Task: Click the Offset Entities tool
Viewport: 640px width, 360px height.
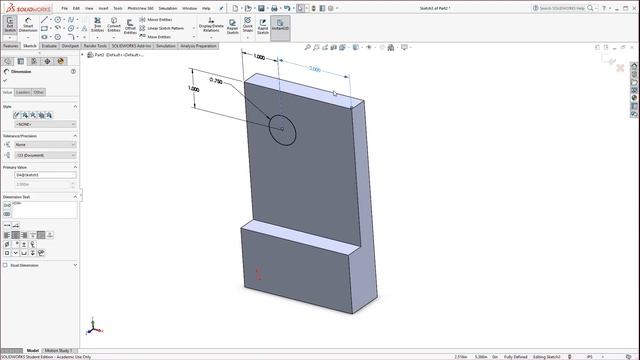Action: coord(130,27)
